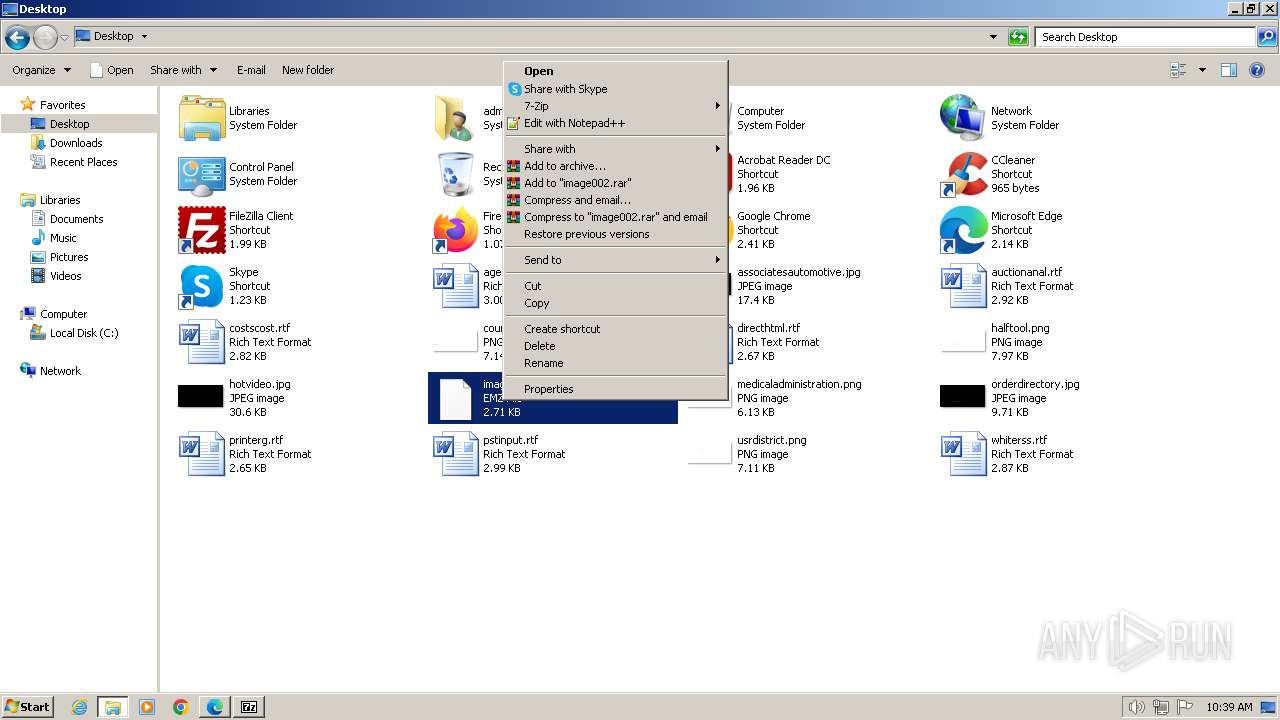Click into the Search Desktop field
This screenshot has height=720, width=1280.
(1145, 37)
